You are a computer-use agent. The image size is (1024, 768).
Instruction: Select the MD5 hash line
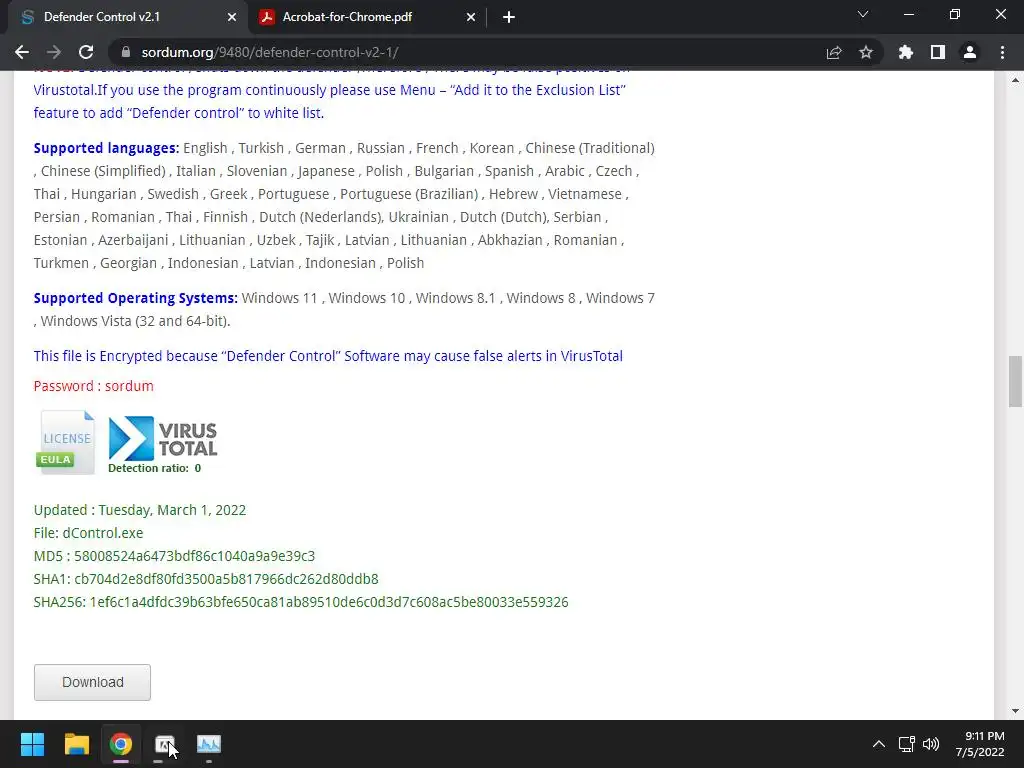point(174,556)
